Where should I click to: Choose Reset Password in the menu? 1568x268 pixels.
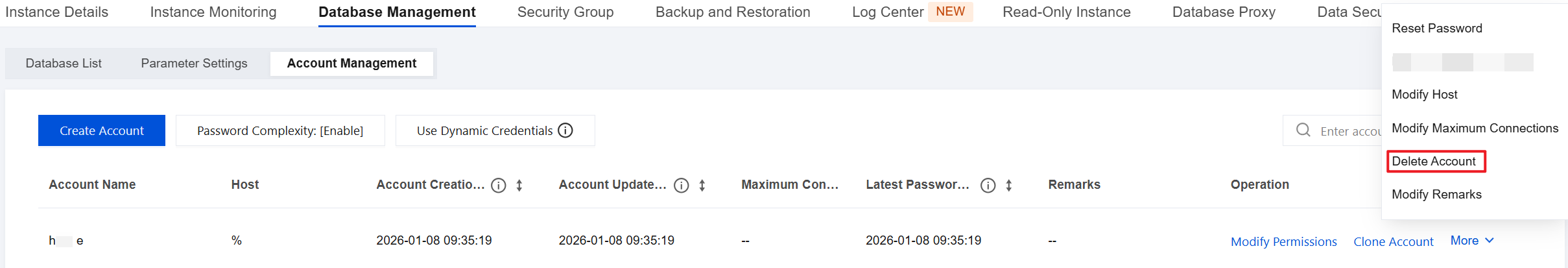point(1437,29)
